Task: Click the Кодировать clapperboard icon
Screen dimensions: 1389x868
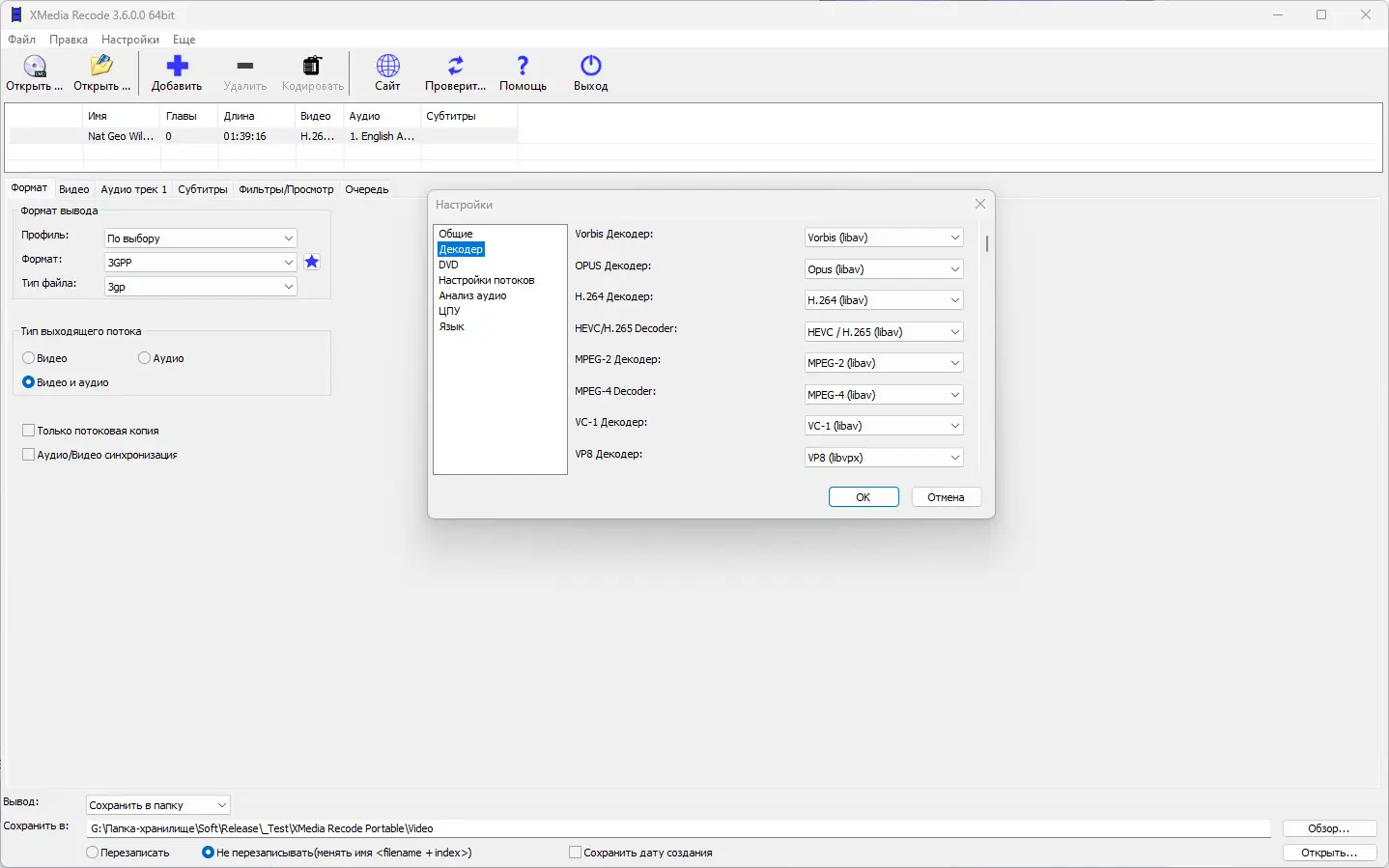Action: 312,66
